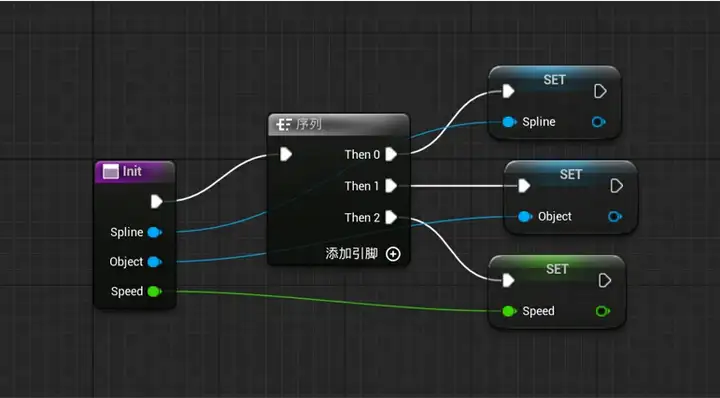Click the Then 2 output pin
The height and width of the screenshot is (398, 720).
(391, 217)
